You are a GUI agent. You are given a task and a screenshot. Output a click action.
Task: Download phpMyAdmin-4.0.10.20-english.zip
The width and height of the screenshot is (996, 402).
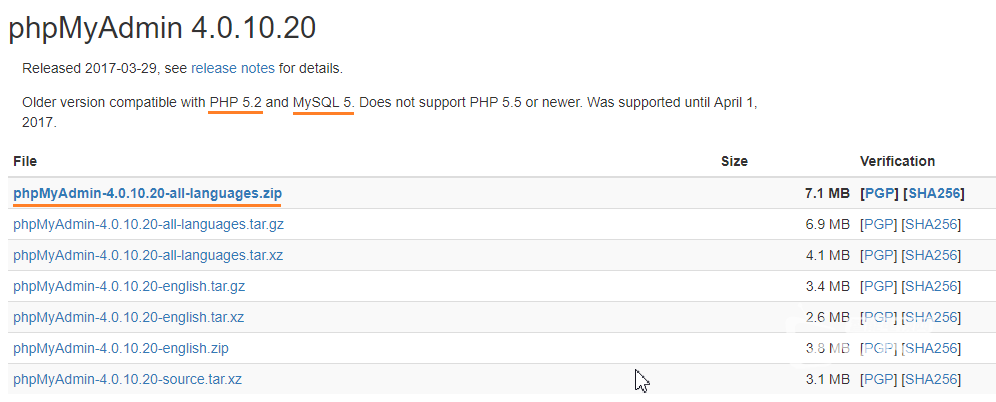(x=121, y=348)
